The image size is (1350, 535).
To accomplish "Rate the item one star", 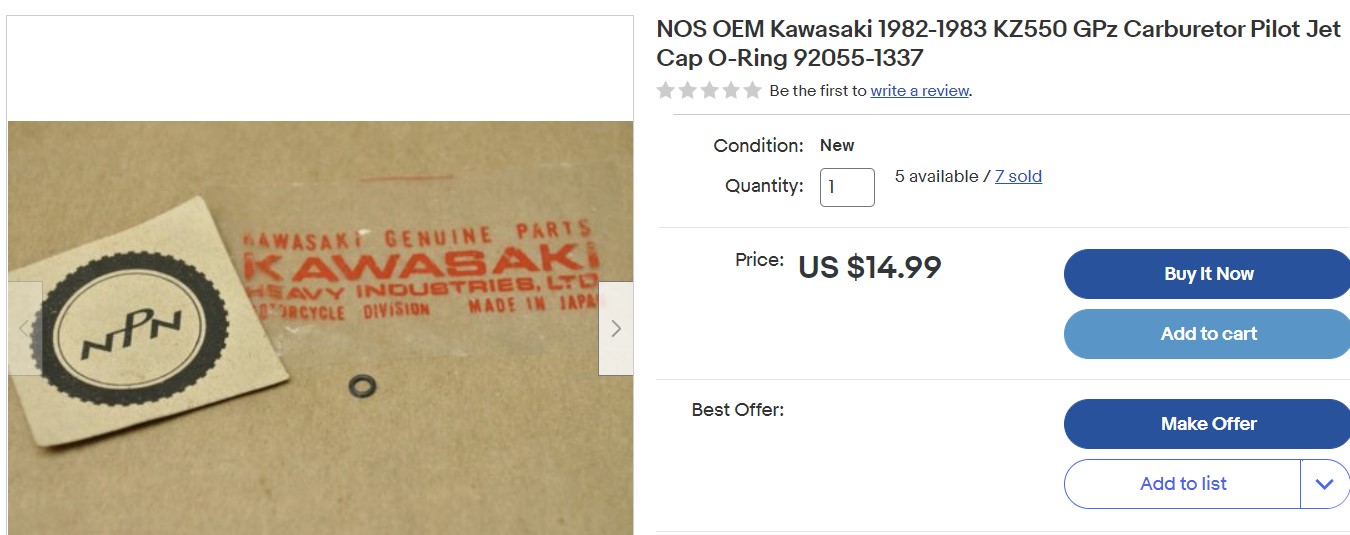I will coord(665,91).
